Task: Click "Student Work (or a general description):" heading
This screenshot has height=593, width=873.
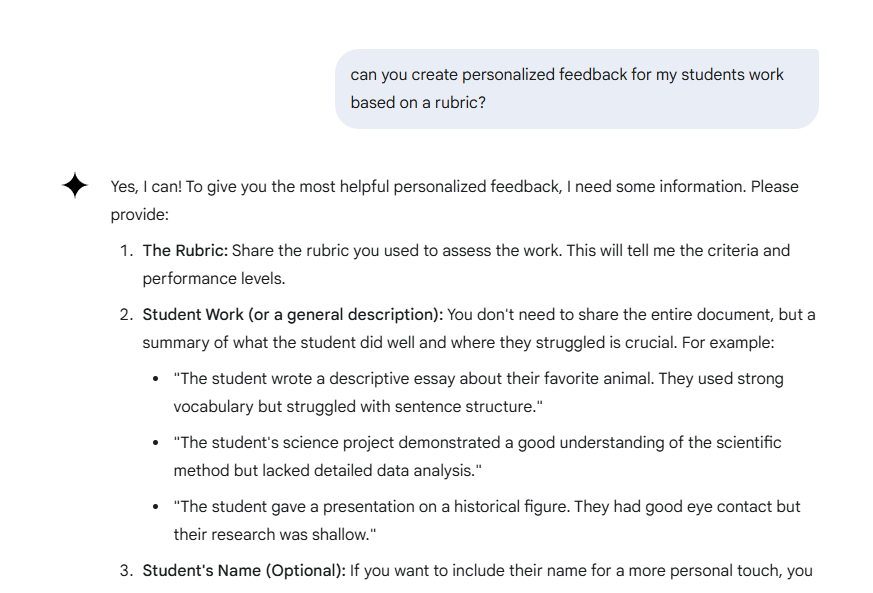Action: pyautogui.click(x=293, y=315)
